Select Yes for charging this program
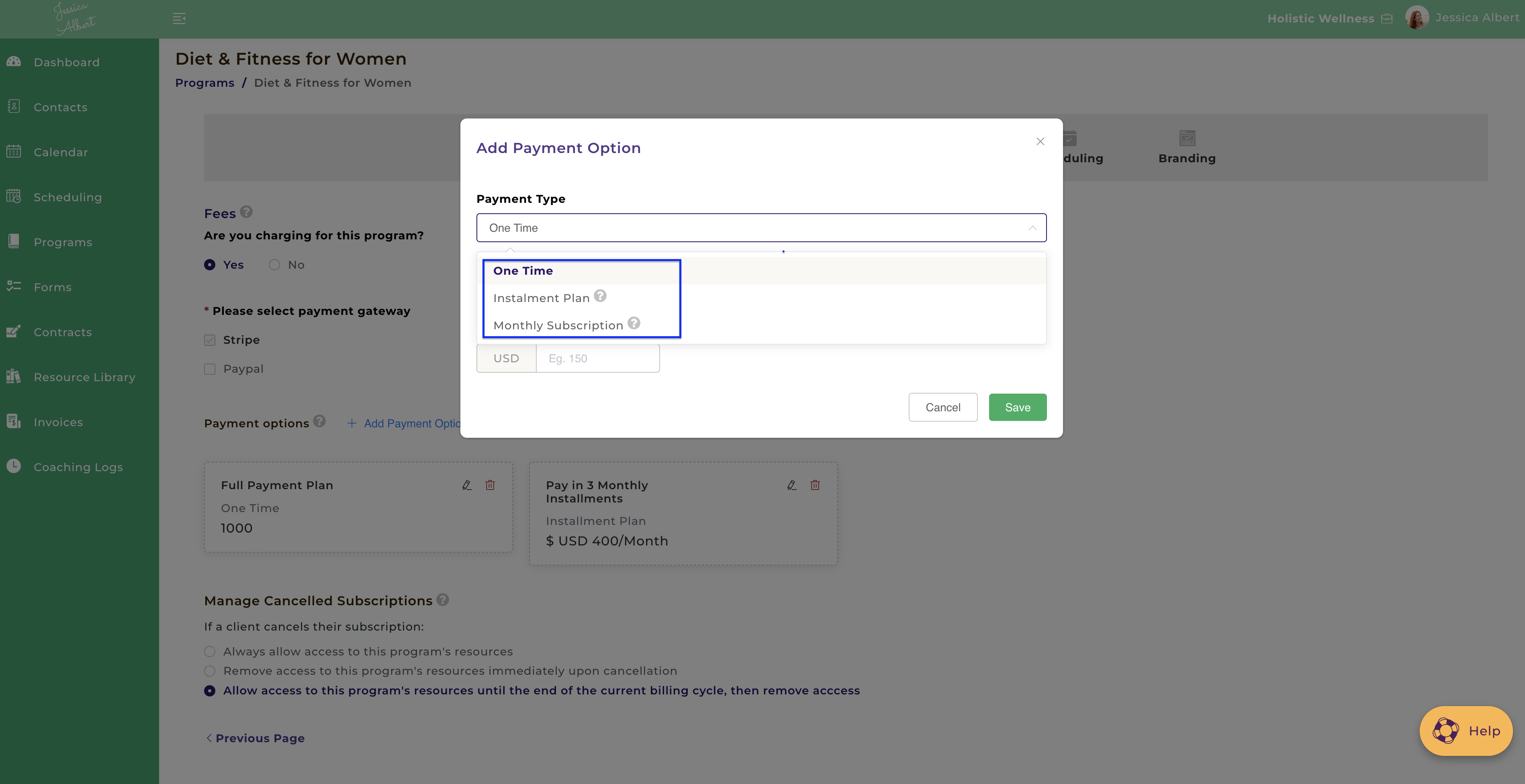 [x=210, y=265]
